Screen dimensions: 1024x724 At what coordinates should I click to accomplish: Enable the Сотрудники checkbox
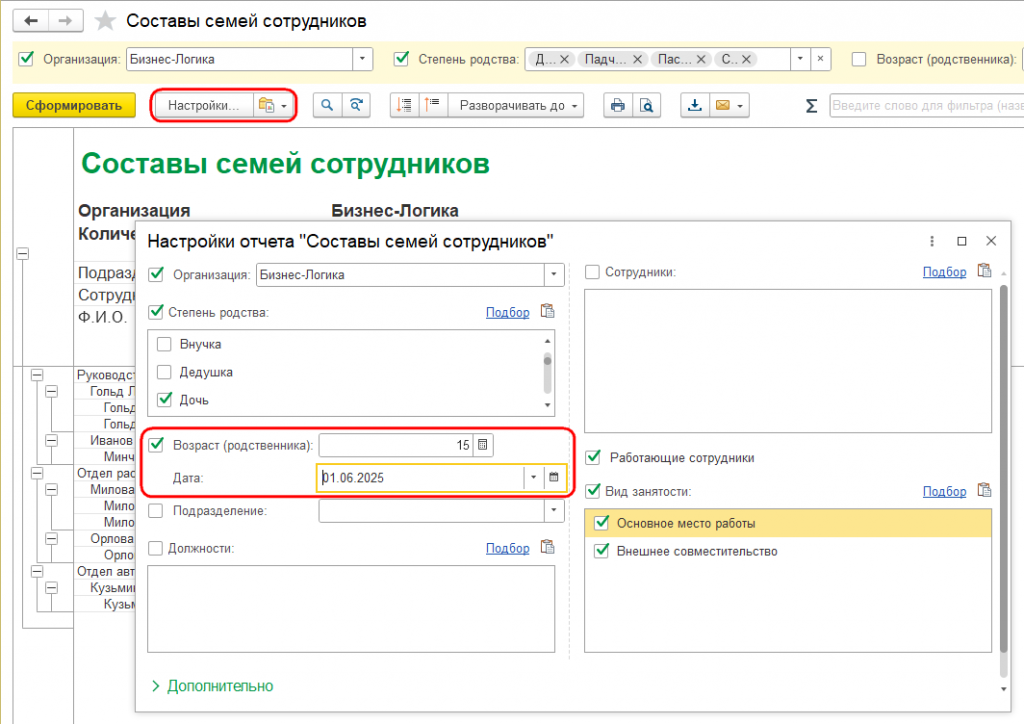point(592,272)
